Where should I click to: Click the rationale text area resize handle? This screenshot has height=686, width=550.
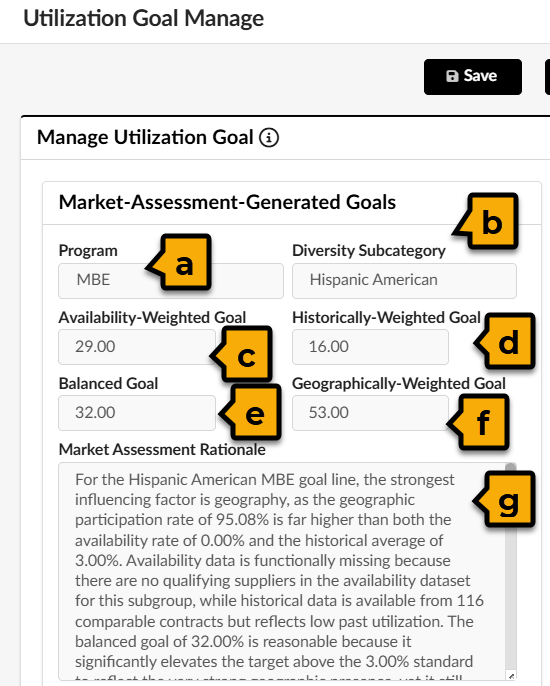pos(511,676)
